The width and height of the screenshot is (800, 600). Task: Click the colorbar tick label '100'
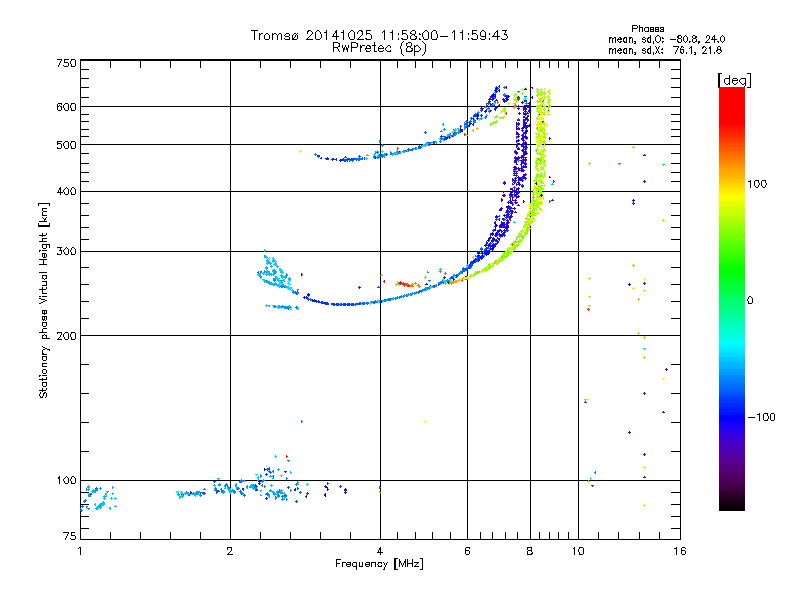[757, 184]
